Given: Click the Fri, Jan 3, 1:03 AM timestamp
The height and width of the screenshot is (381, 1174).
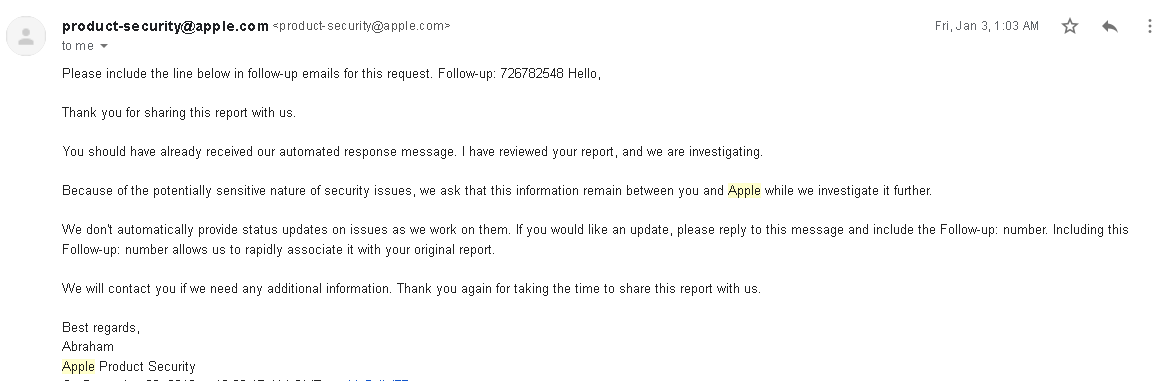Looking at the screenshot, I should pyautogui.click(x=987, y=26).
